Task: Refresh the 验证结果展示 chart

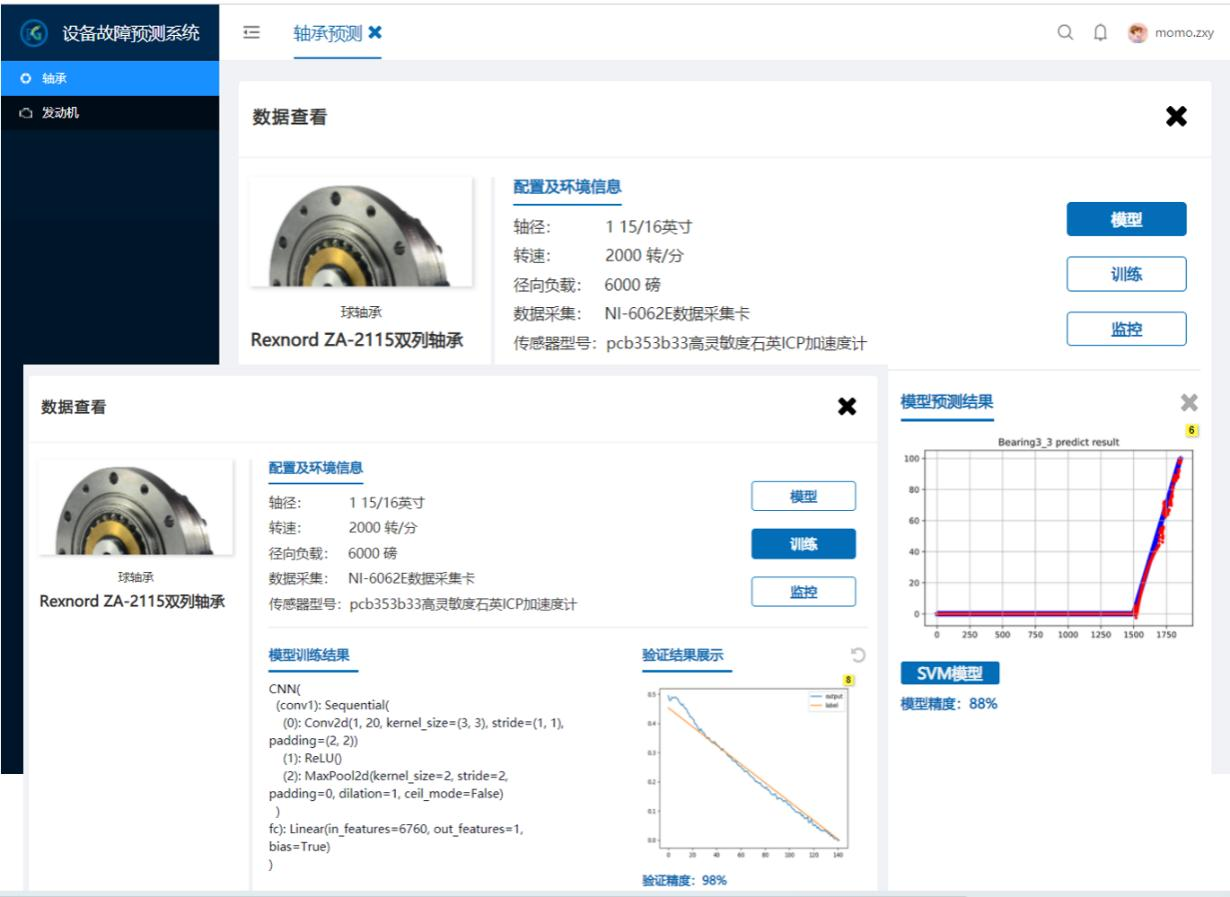Action: (857, 655)
